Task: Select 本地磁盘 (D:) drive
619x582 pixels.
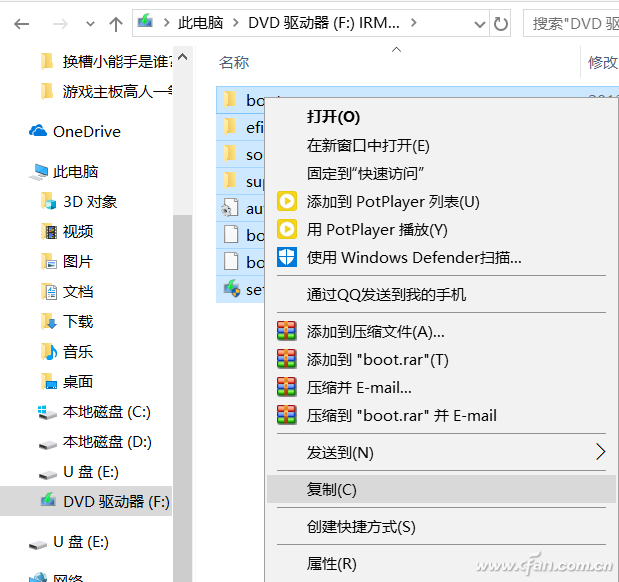Action: (107, 442)
